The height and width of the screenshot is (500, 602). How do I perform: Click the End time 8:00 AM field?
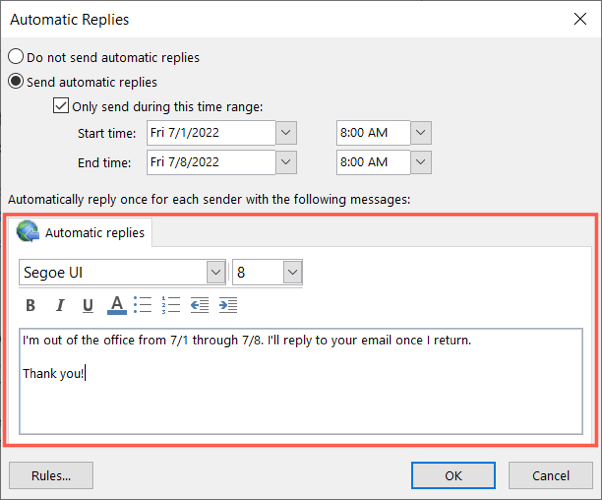pyautogui.click(x=373, y=162)
